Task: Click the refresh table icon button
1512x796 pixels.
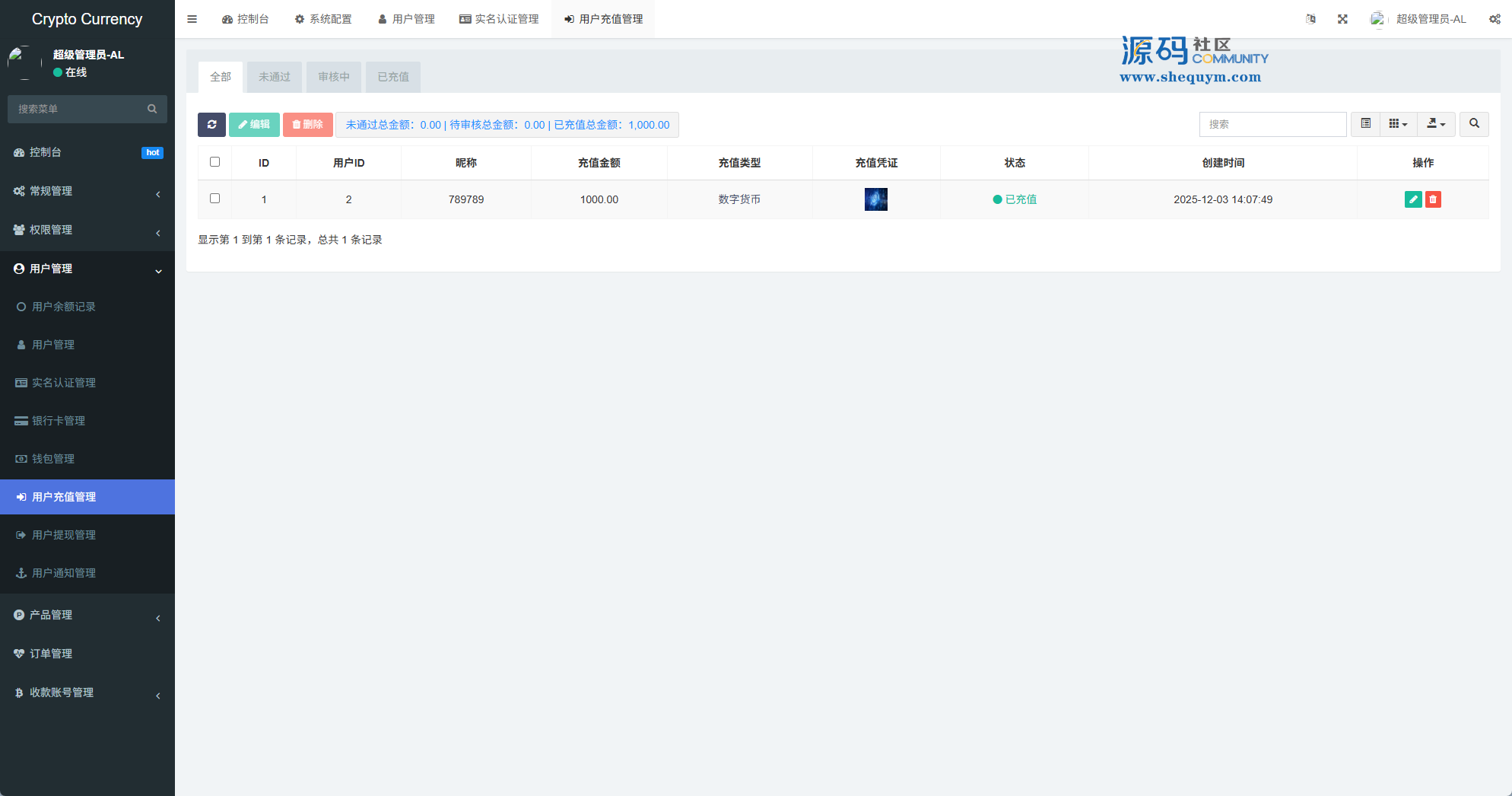Action: pyautogui.click(x=211, y=125)
